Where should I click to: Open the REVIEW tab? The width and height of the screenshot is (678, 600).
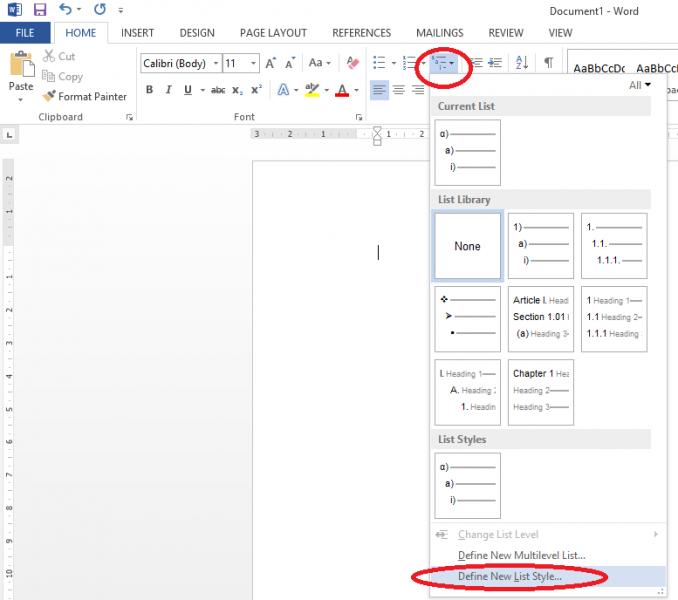click(x=505, y=33)
